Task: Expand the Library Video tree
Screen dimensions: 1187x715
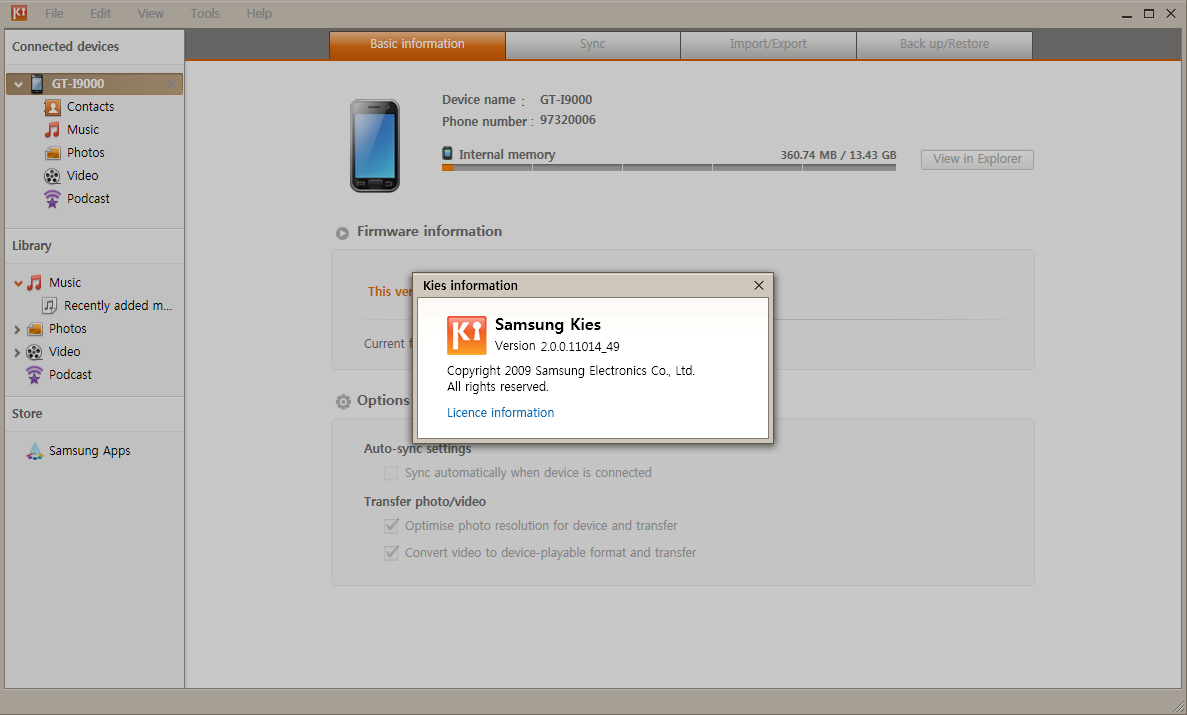Action: tap(17, 352)
